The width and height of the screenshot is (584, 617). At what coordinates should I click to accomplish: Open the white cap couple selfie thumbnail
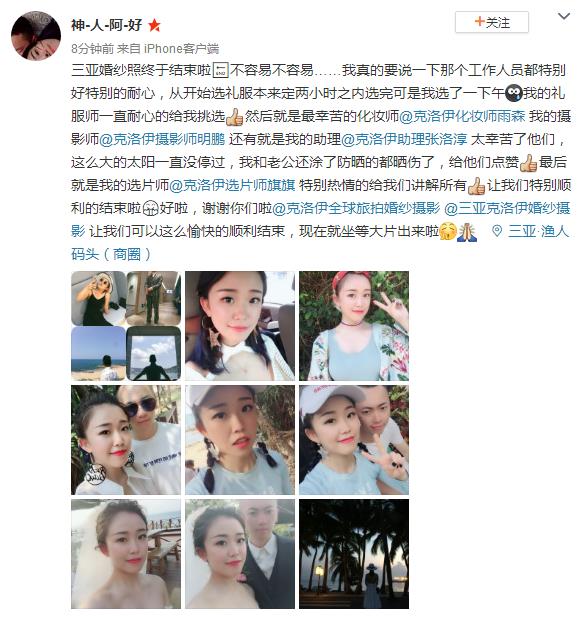354,440
